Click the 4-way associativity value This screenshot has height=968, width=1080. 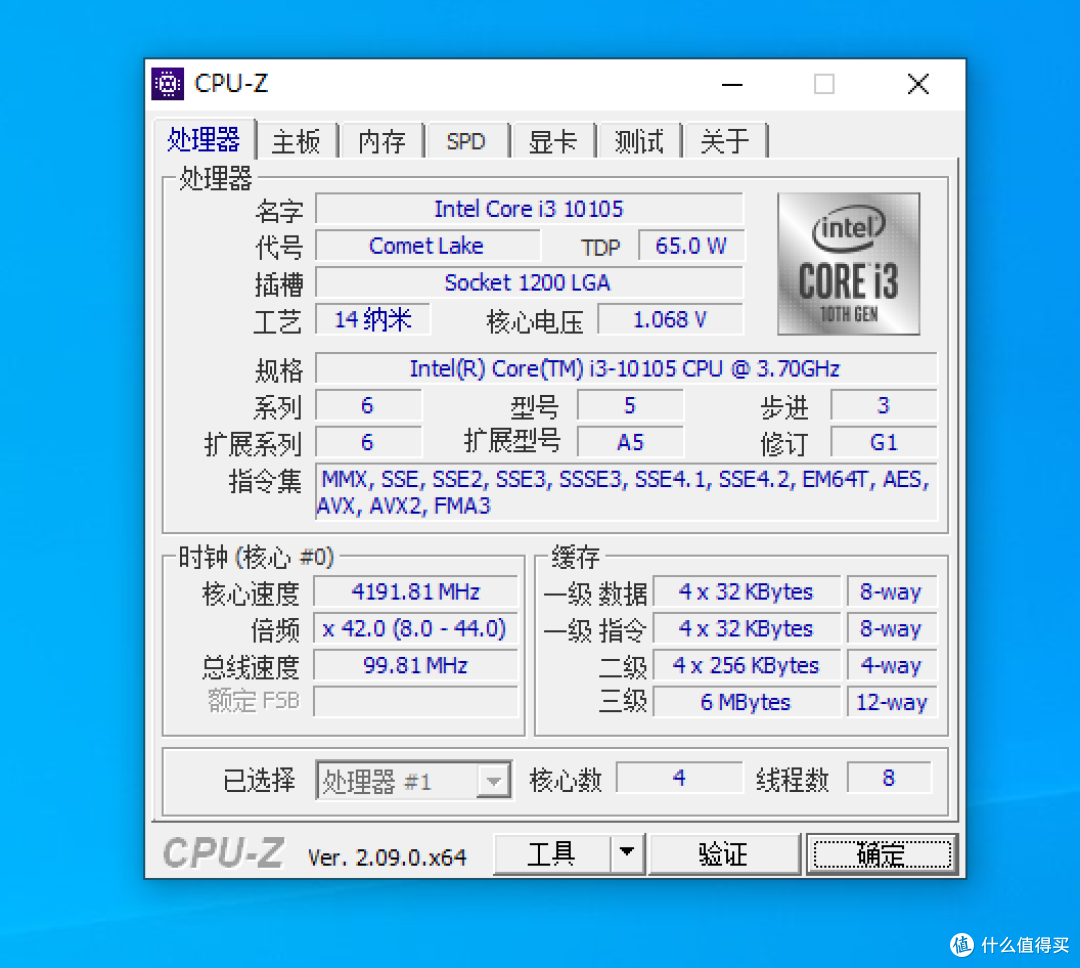892,666
